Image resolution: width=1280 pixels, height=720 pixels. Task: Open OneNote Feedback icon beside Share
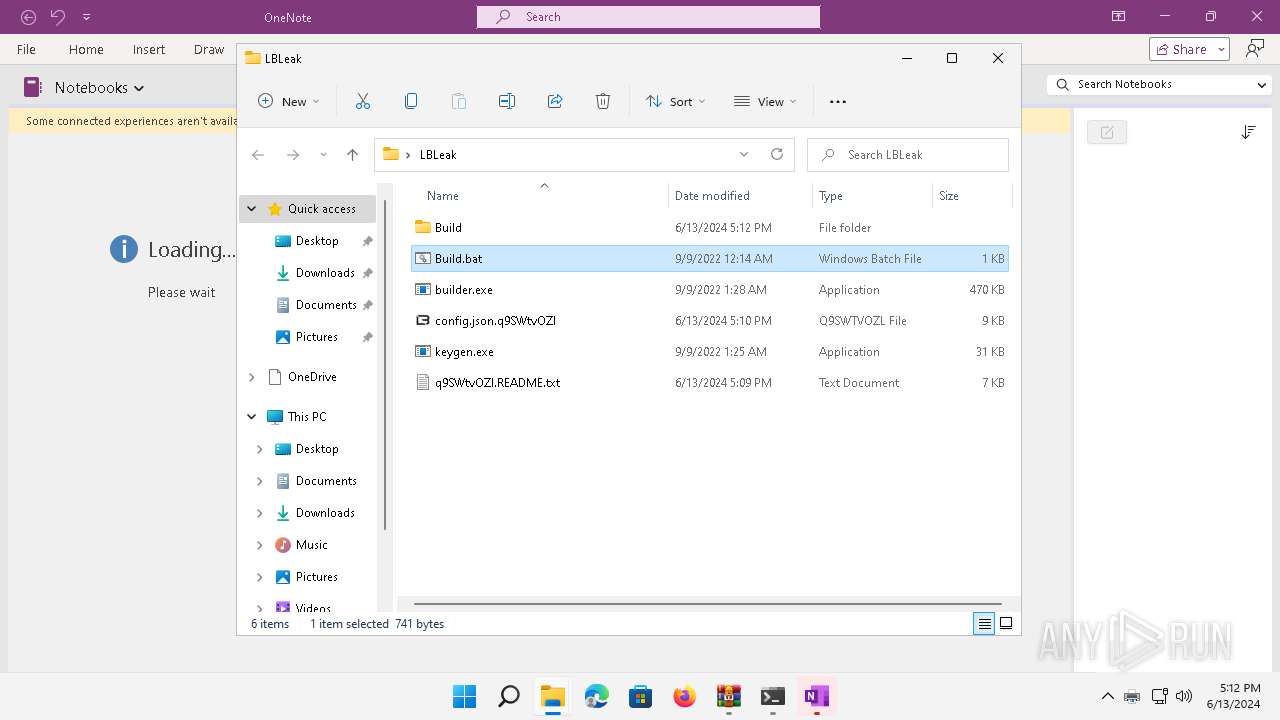(x=1254, y=49)
